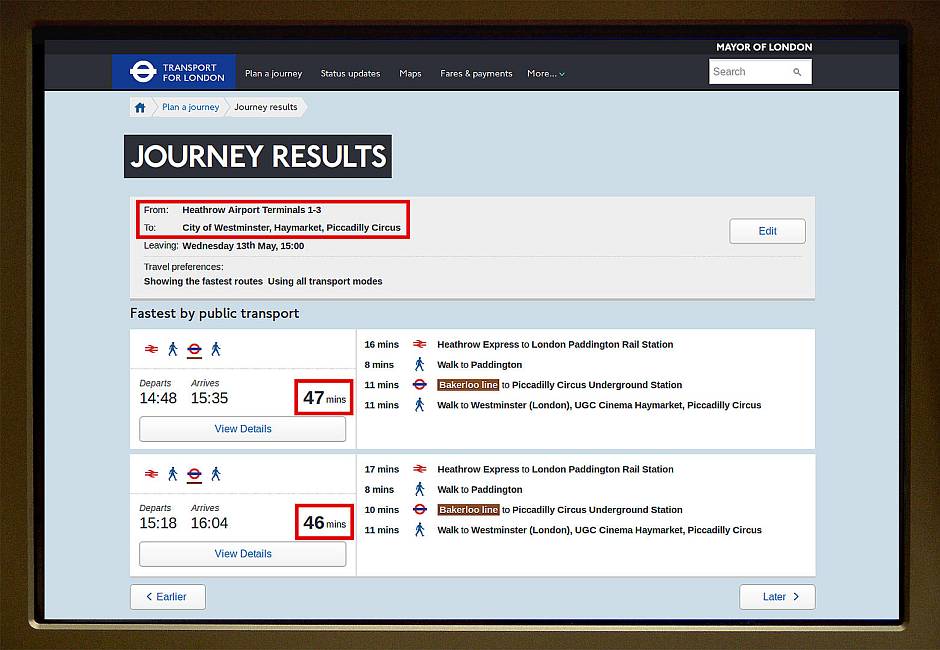
Task: Show Later journeys
Action: [x=777, y=597]
